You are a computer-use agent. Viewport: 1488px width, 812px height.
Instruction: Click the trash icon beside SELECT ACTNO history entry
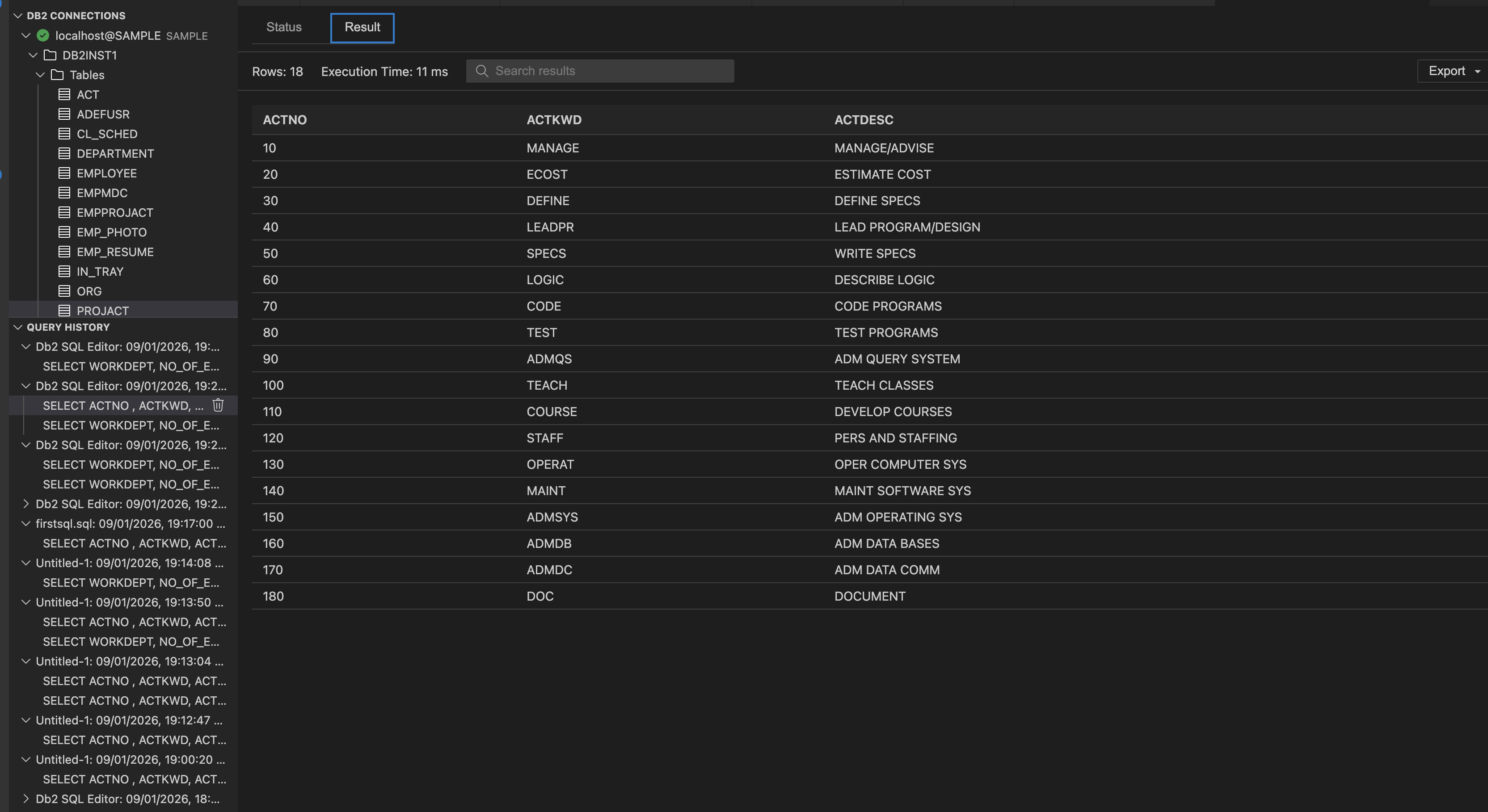click(218, 405)
